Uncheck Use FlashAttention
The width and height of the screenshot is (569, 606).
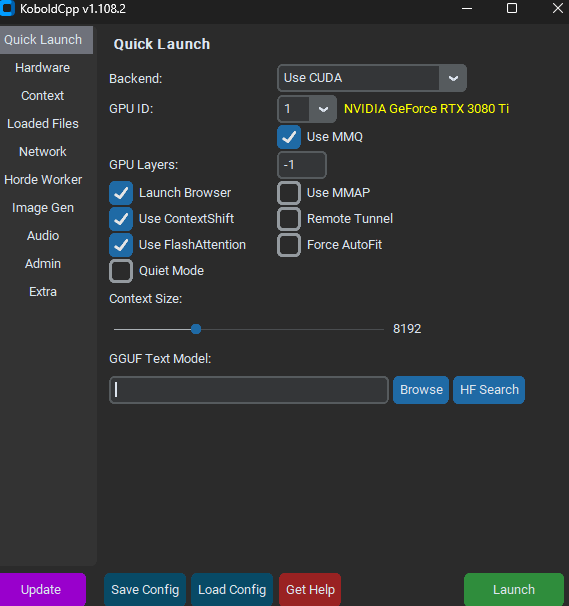point(121,245)
